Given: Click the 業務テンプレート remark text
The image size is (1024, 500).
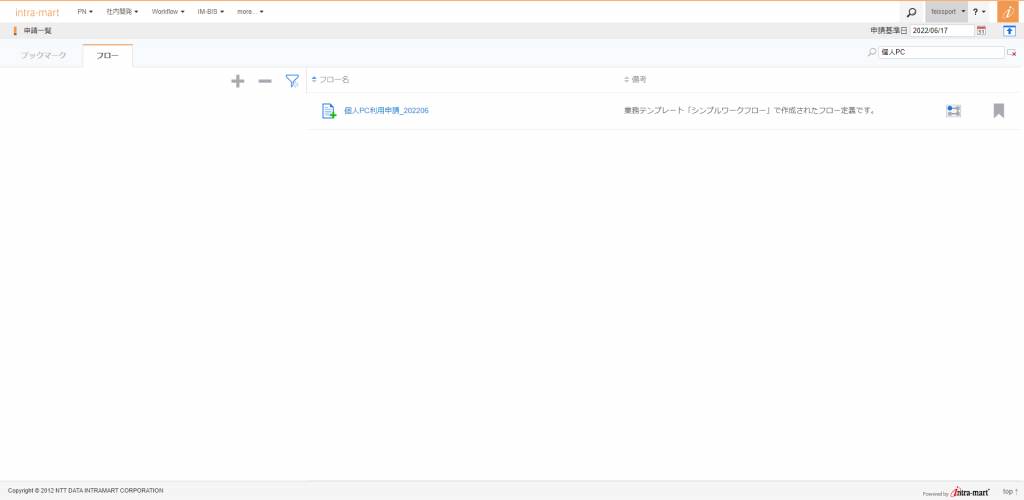Looking at the screenshot, I should pyautogui.click(x=749, y=111).
